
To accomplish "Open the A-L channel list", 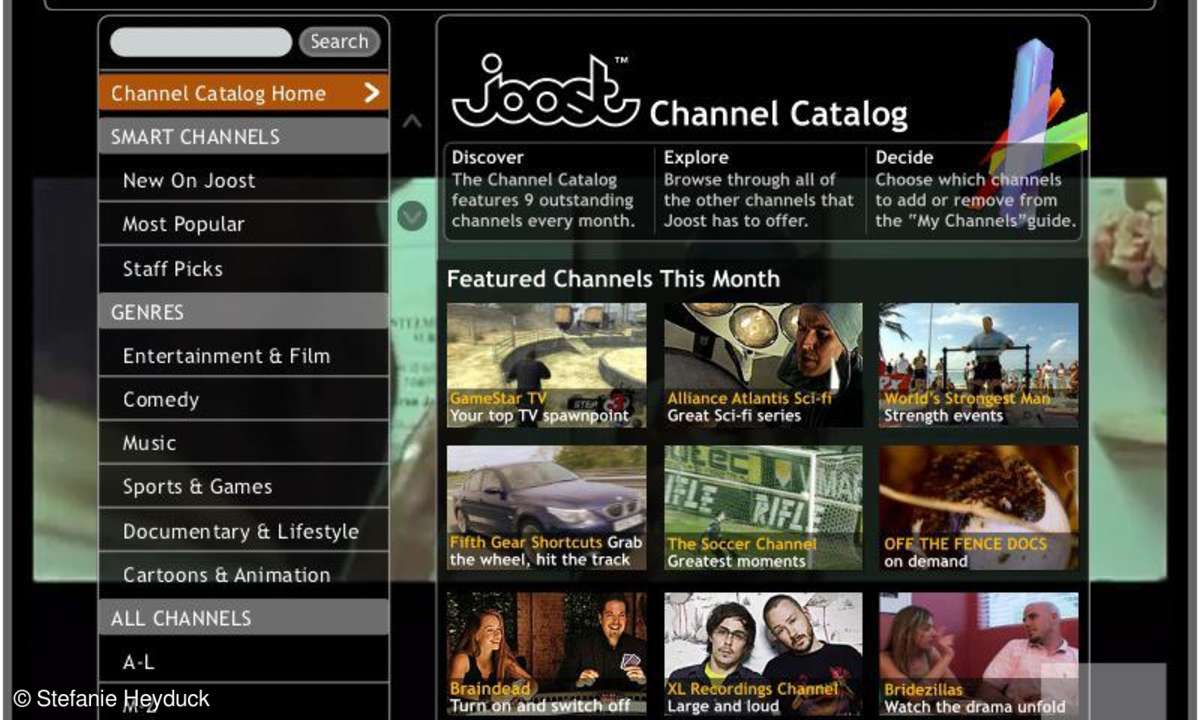I will click(x=243, y=662).
